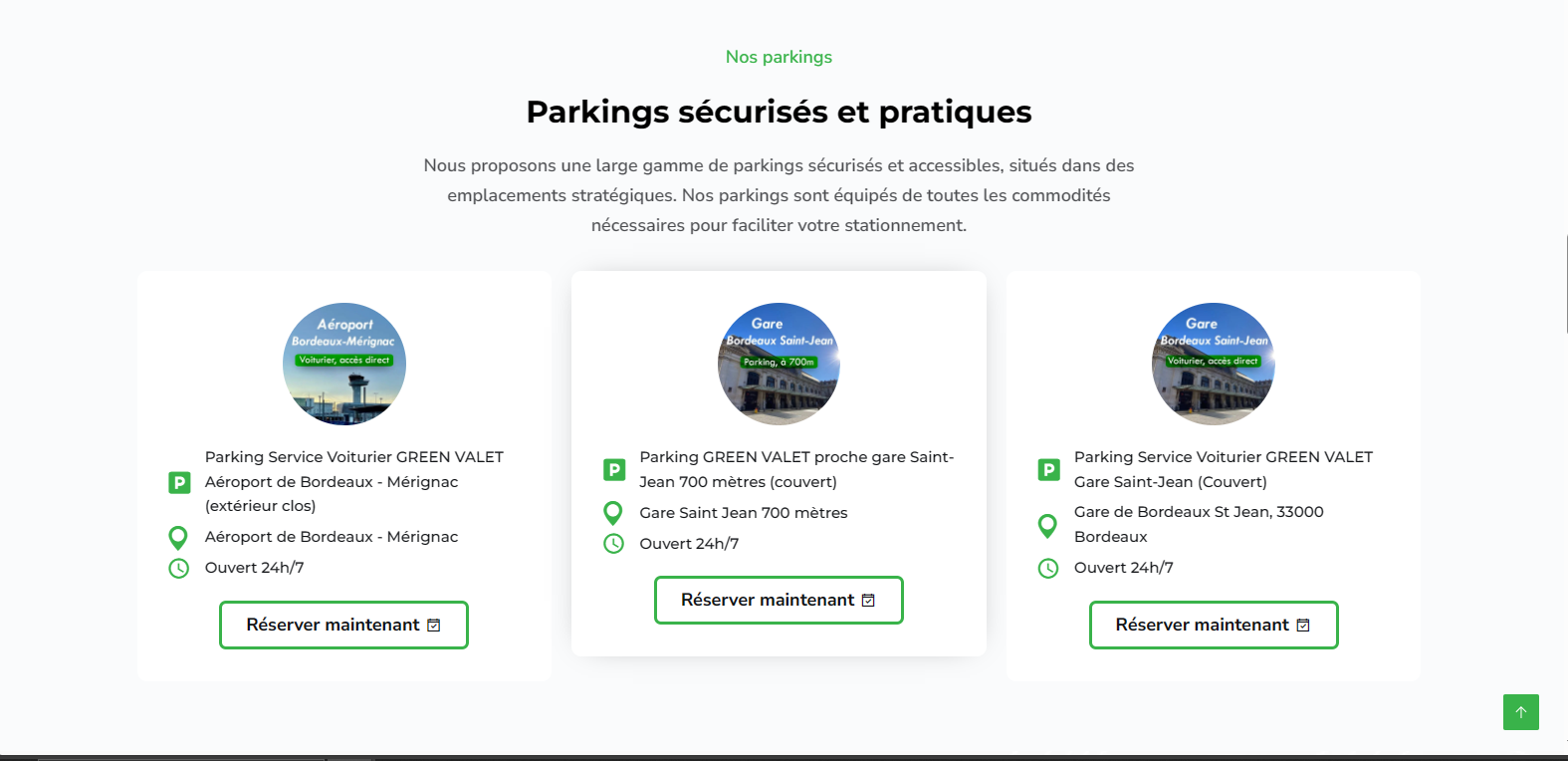The height and width of the screenshot is (761, 1568).
Task: Click Réserver maintenant for the Gare Saint-Jean (Couvert) valet
Action: click(1214, 625)
